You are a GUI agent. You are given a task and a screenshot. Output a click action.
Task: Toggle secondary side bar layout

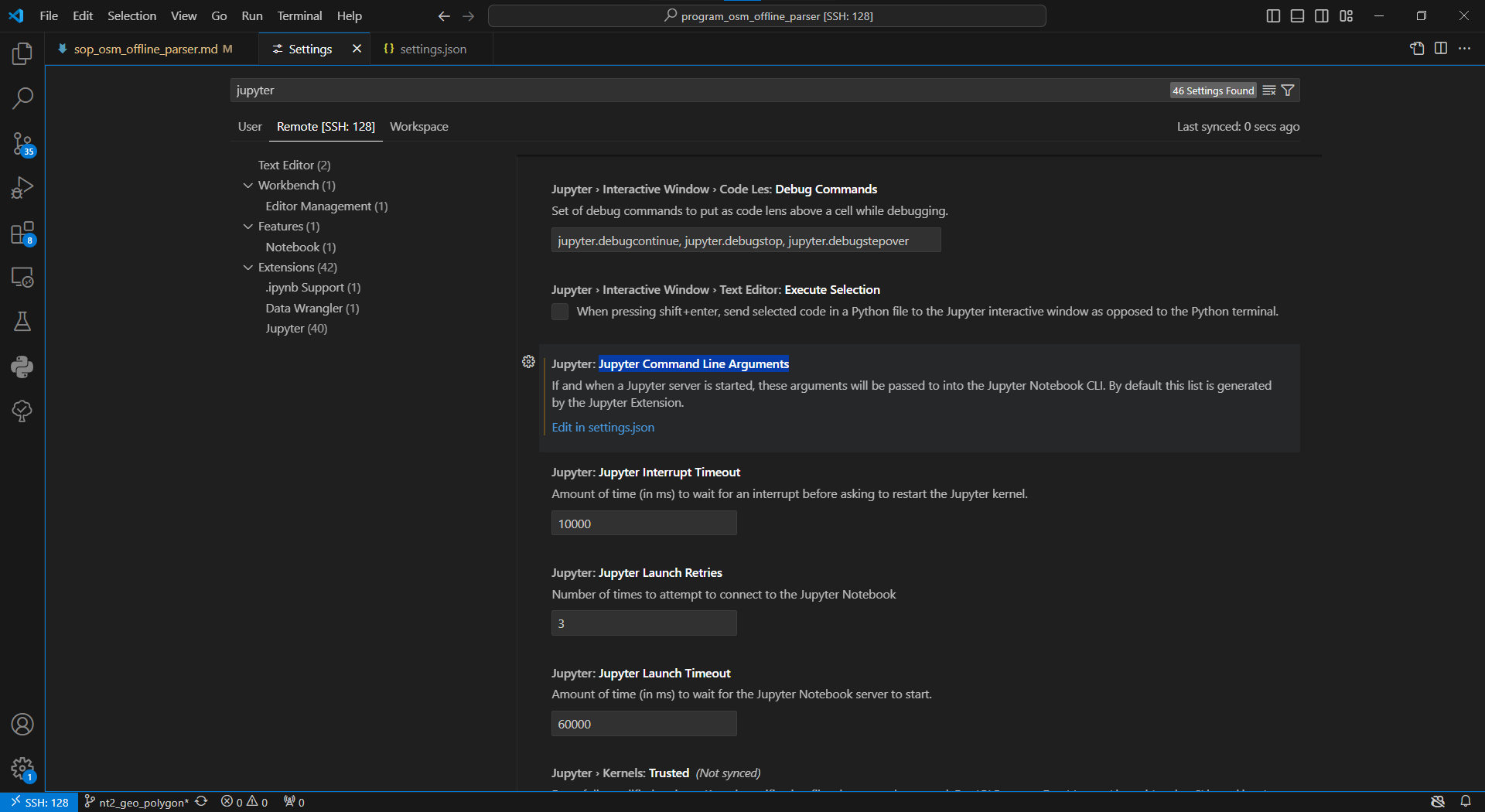point(1322,16)
